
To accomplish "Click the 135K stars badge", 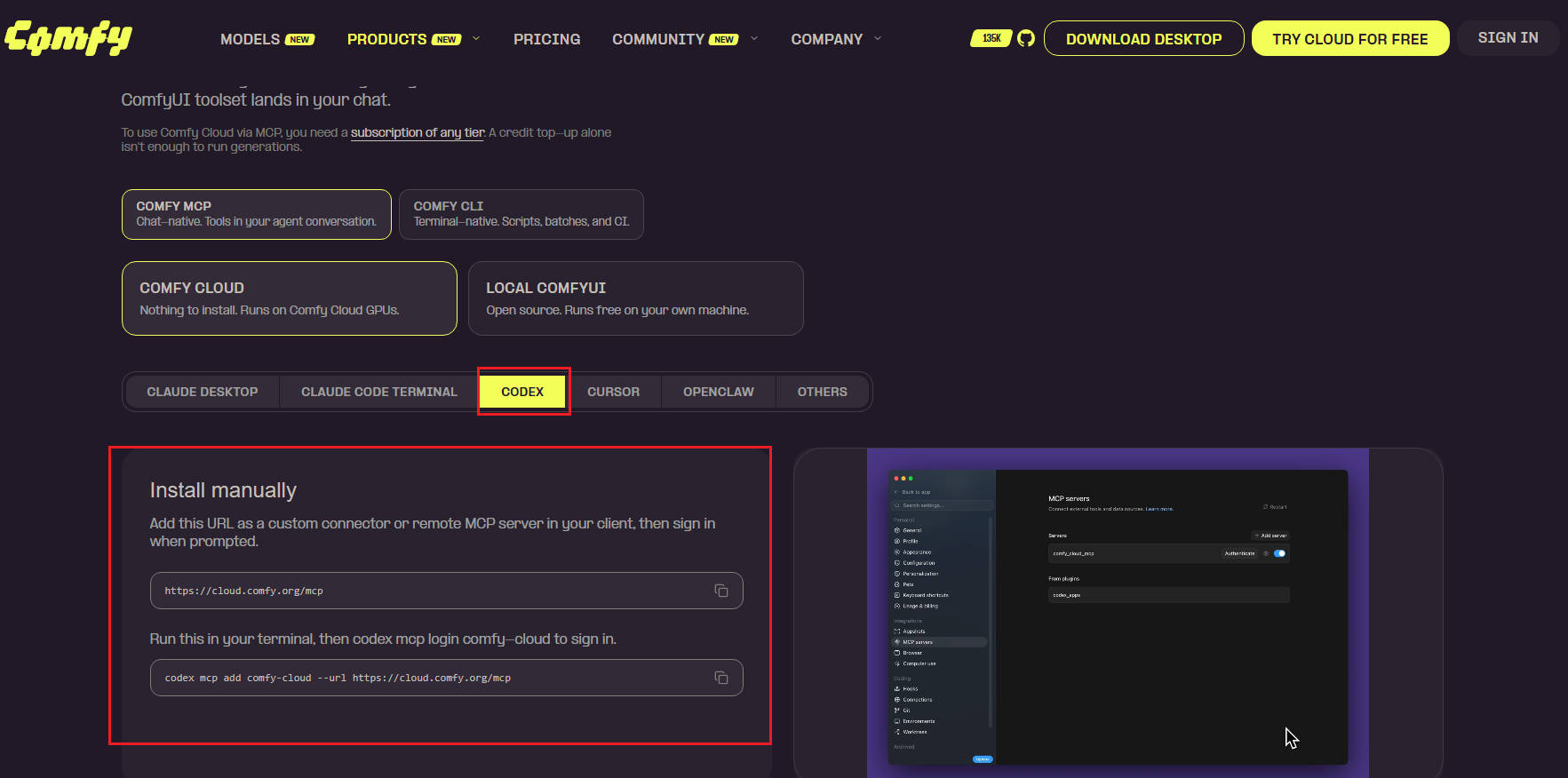I will tap(991, 38).
